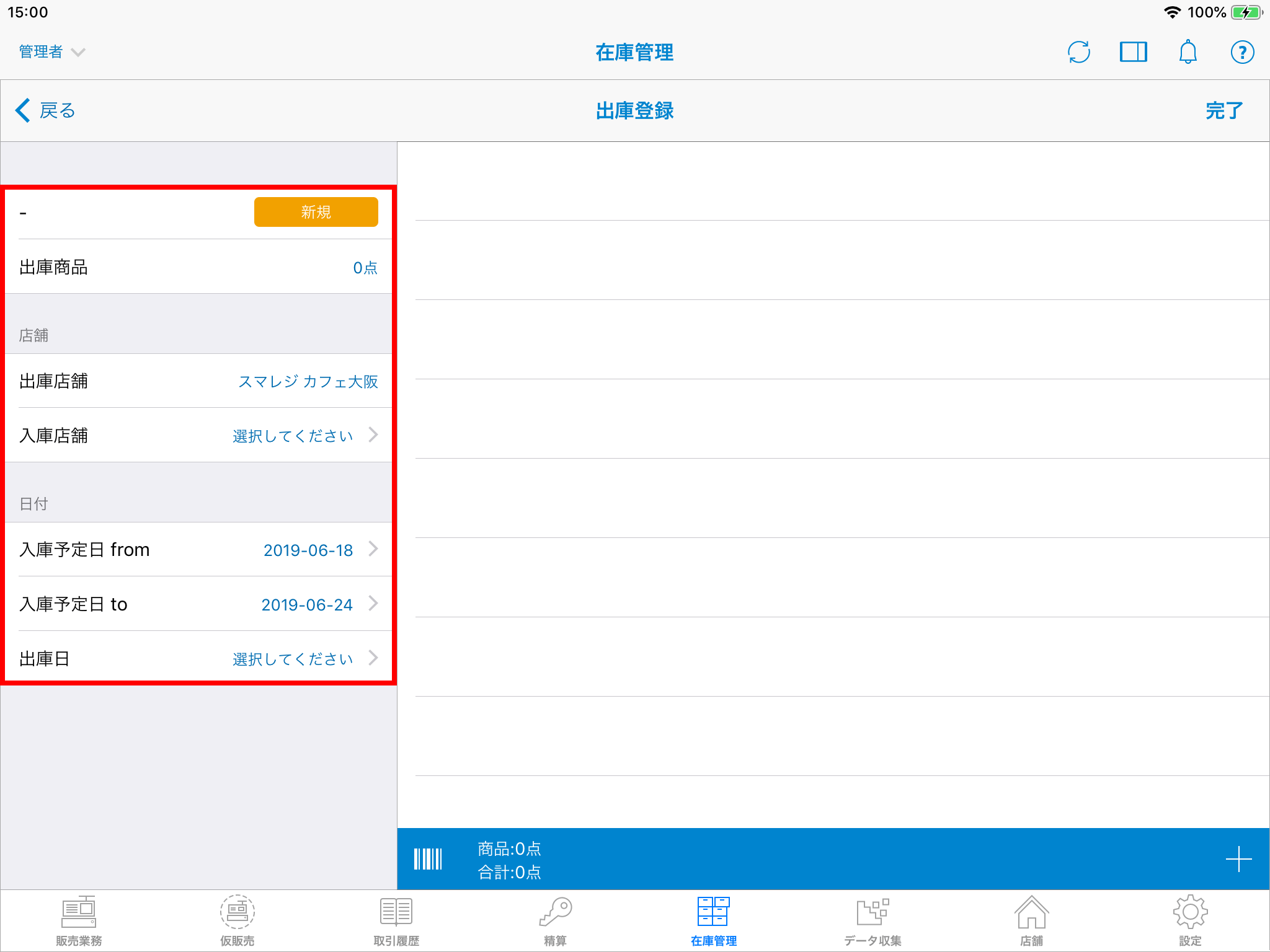Open 店舗 home tab

pos(1031,921)
